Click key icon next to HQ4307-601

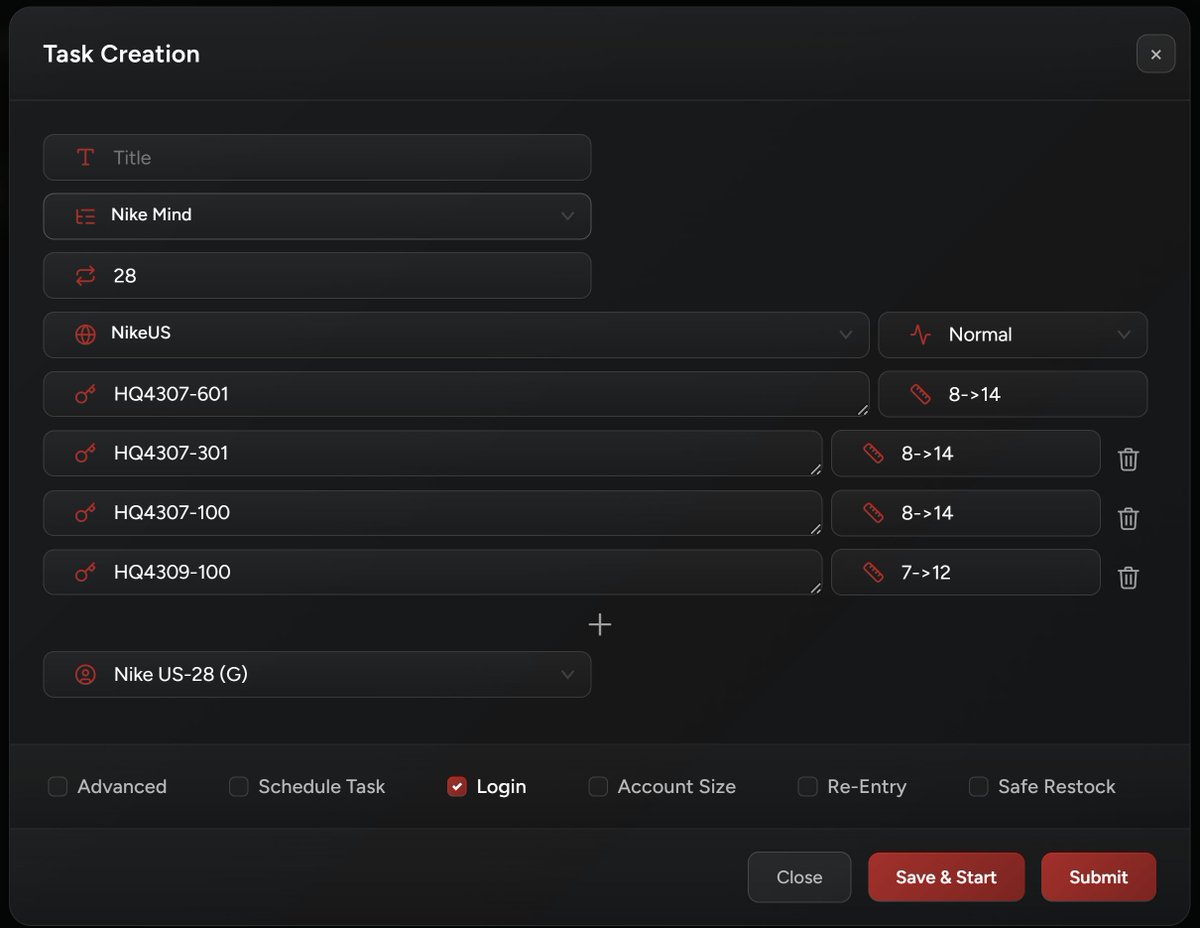pos(86,394)
